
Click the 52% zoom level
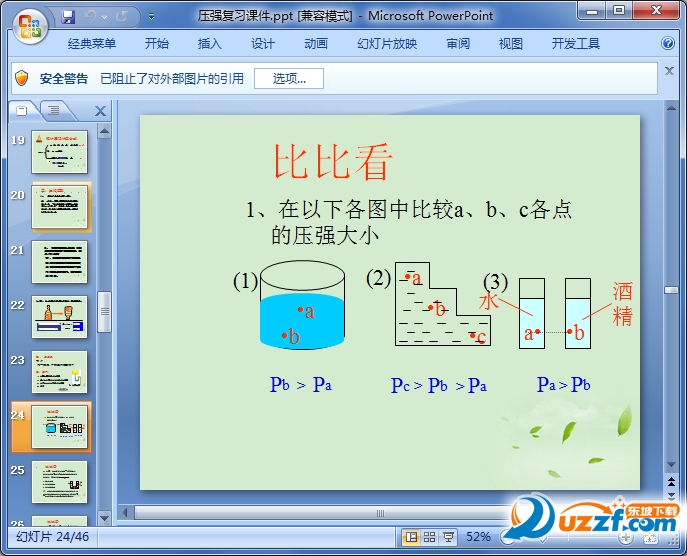pyautogui.click(x=478, y=537)
